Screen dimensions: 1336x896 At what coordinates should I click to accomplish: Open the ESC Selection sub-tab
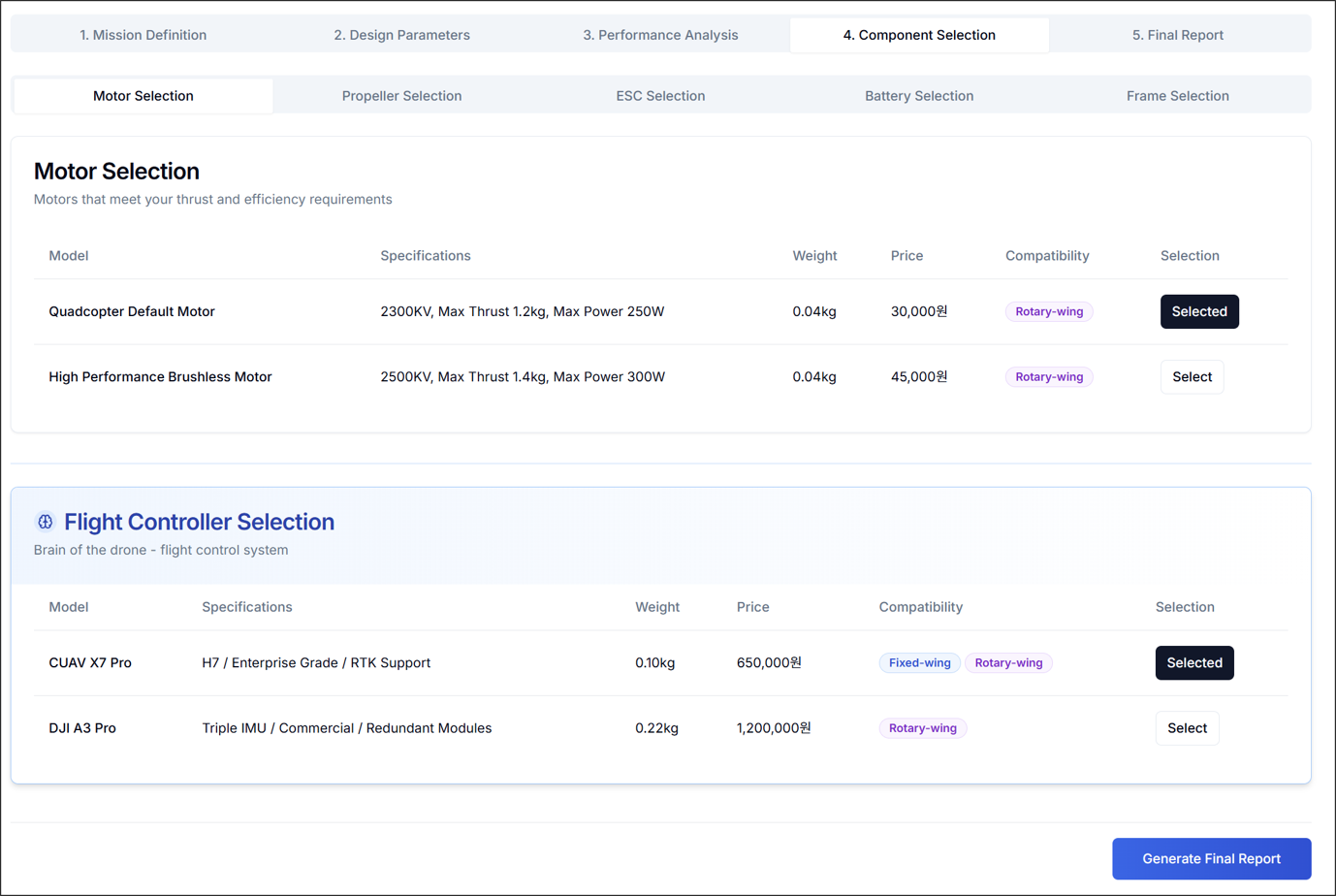point(660,96)
